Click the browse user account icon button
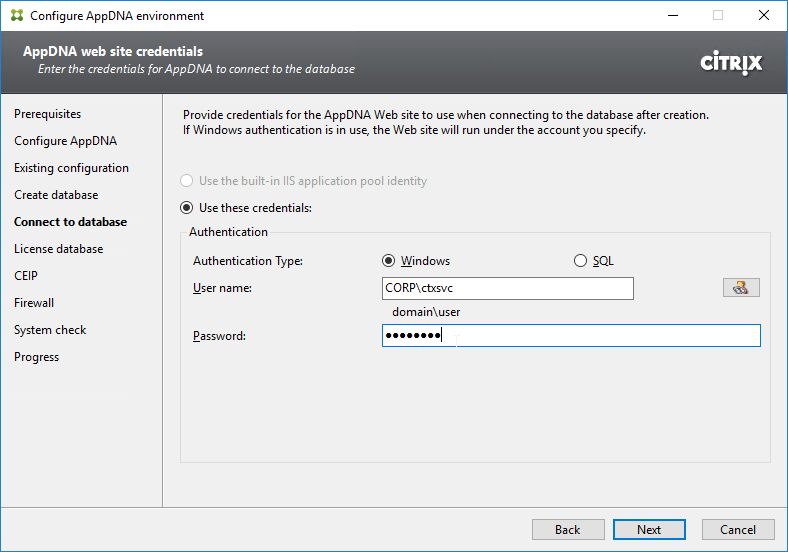788x552 pixels. point(741,288)
